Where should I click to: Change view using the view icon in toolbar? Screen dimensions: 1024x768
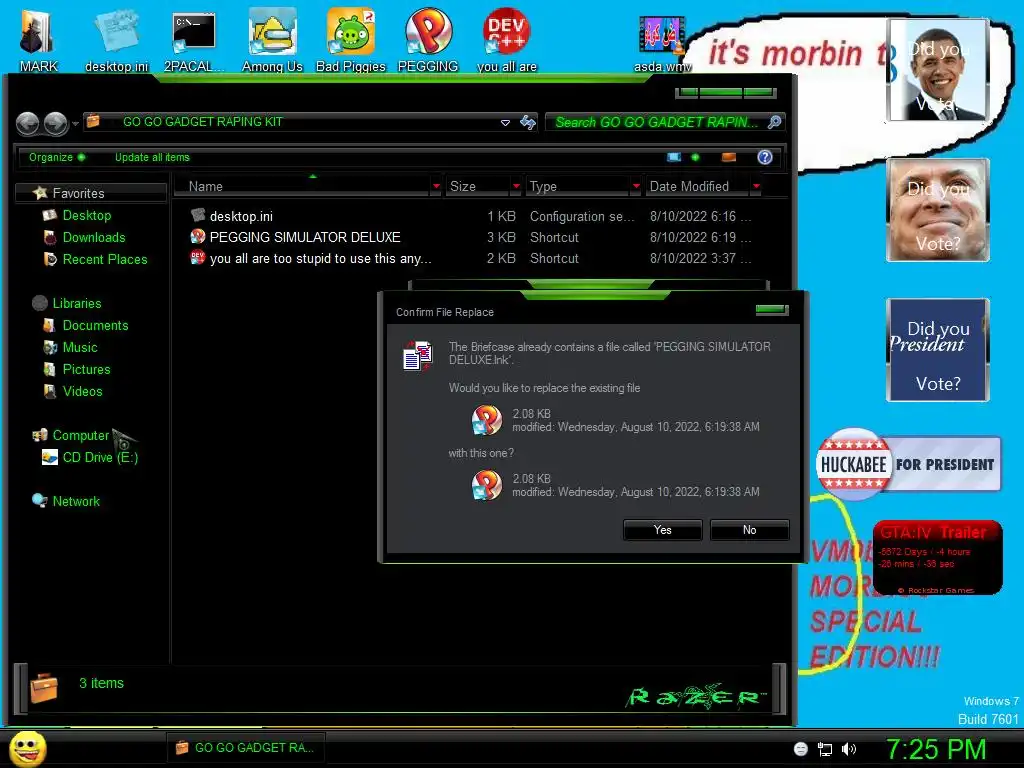pos(674,157)
